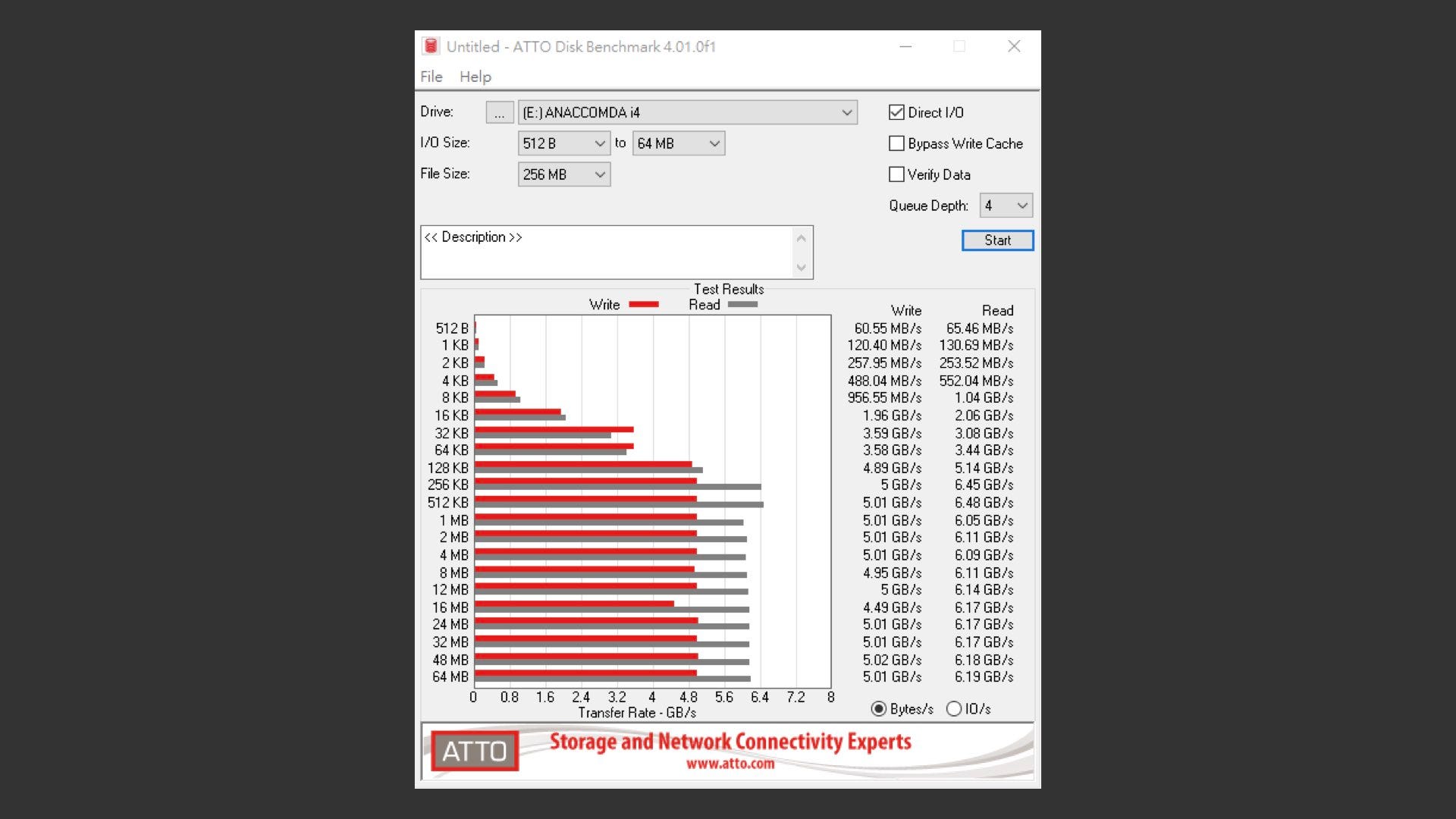Click the '48 MB' row label in chart
This screenshot has width=1456, height=819.
click(450, 660)
